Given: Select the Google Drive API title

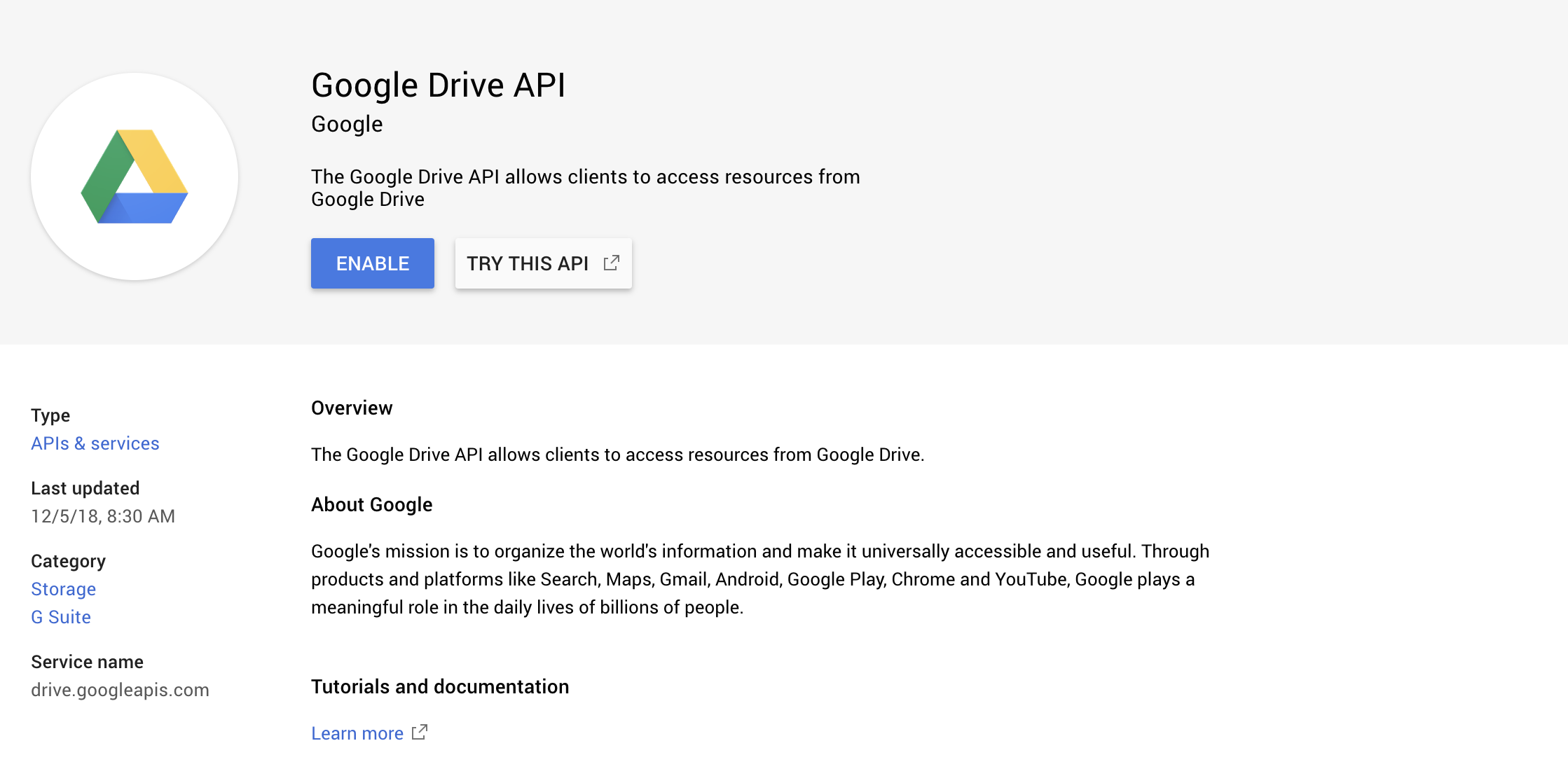Looking at the screenshot, I should tap(439, 85).
